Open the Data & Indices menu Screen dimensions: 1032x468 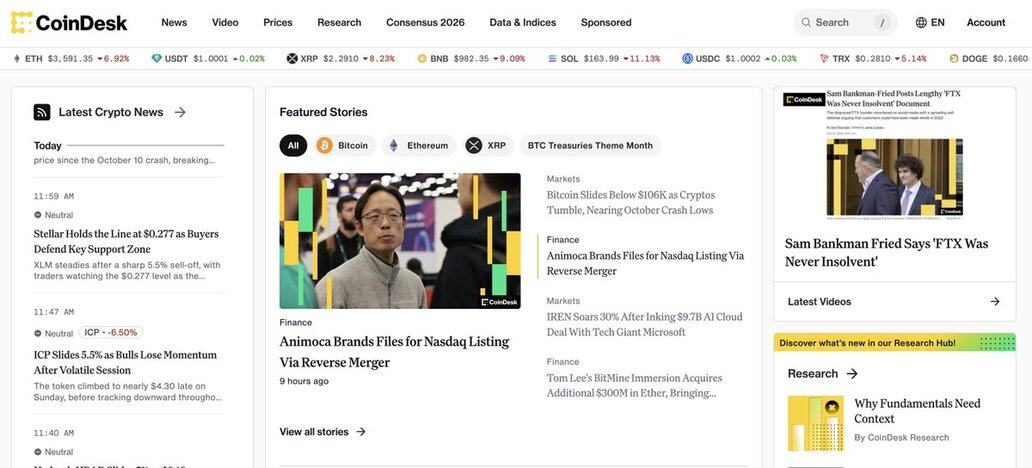coord(522,22)
